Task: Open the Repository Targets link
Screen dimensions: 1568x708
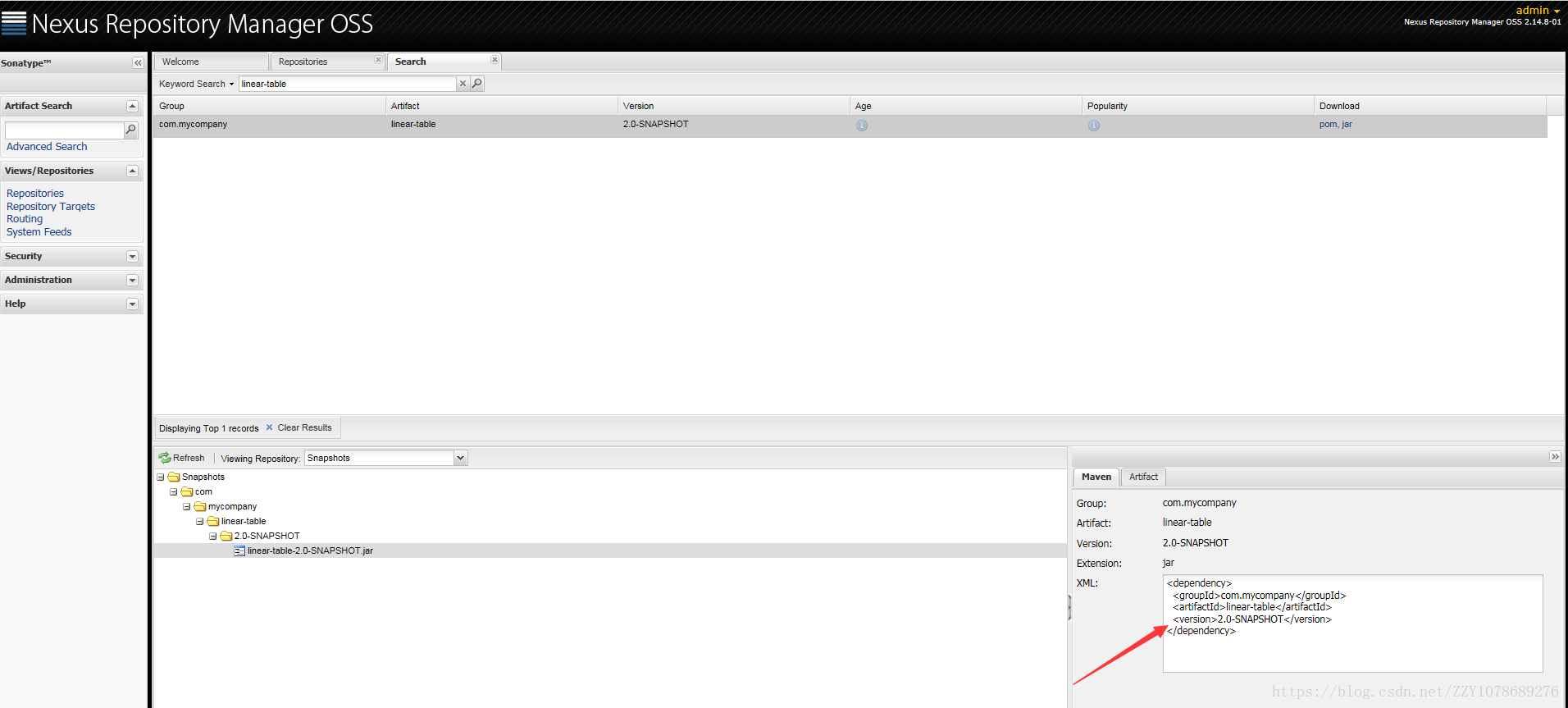Action: tap(51, 207)
